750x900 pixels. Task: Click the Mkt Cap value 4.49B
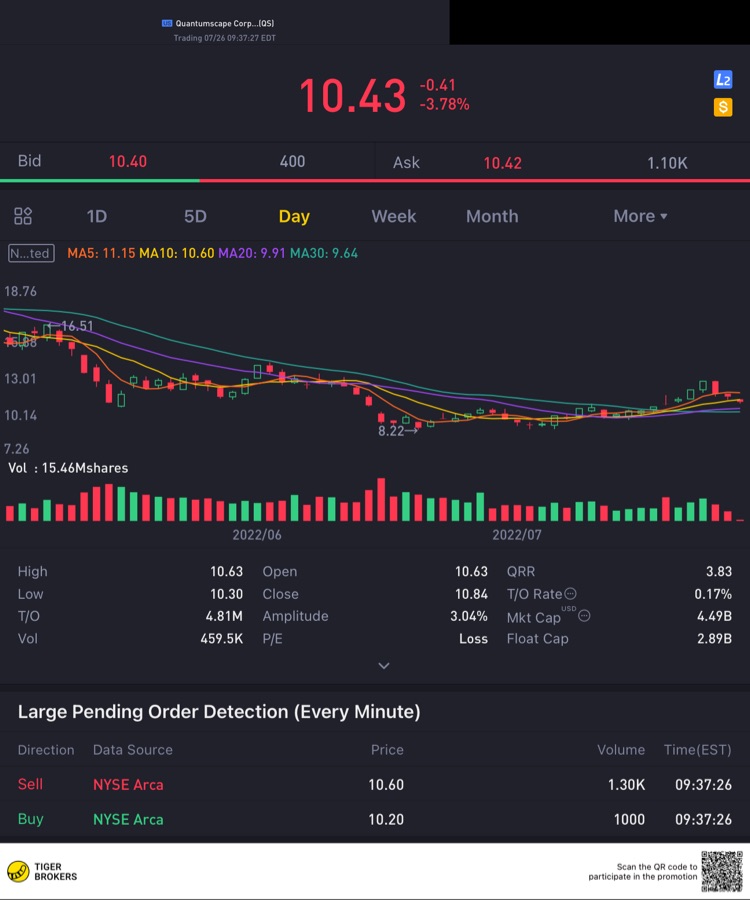[714, 616]
